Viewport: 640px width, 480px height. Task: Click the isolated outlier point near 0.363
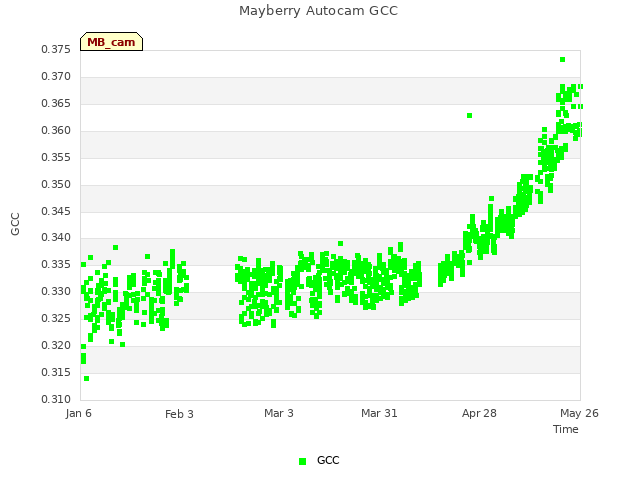coord(469,116)
